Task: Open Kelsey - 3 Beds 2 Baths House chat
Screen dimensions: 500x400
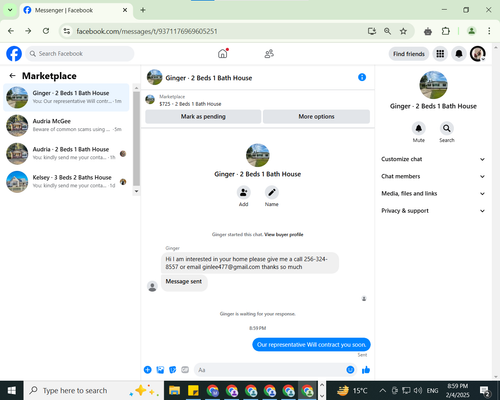Action: tap(66, 181)
